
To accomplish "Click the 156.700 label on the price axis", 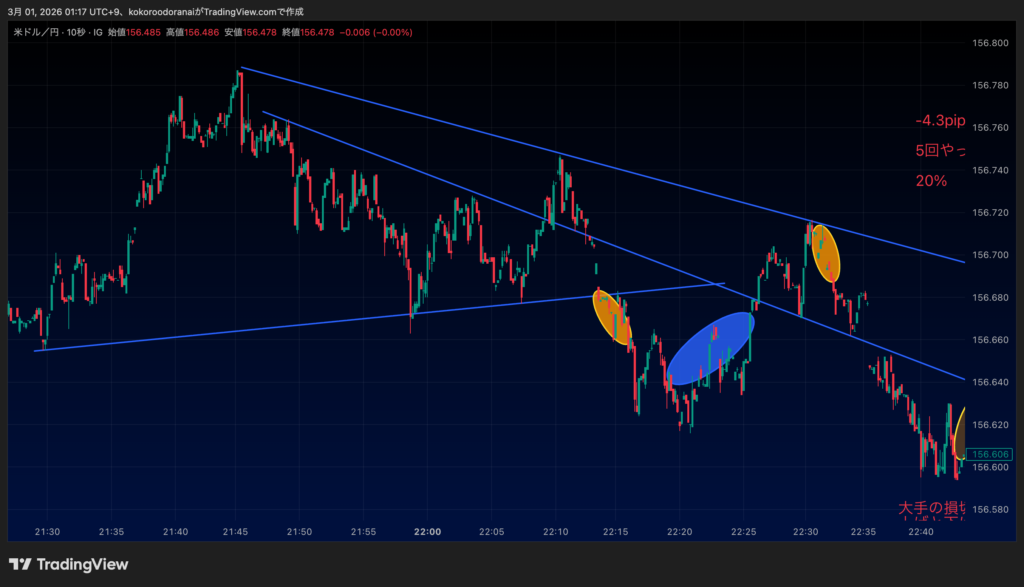I will coord(990,255).
